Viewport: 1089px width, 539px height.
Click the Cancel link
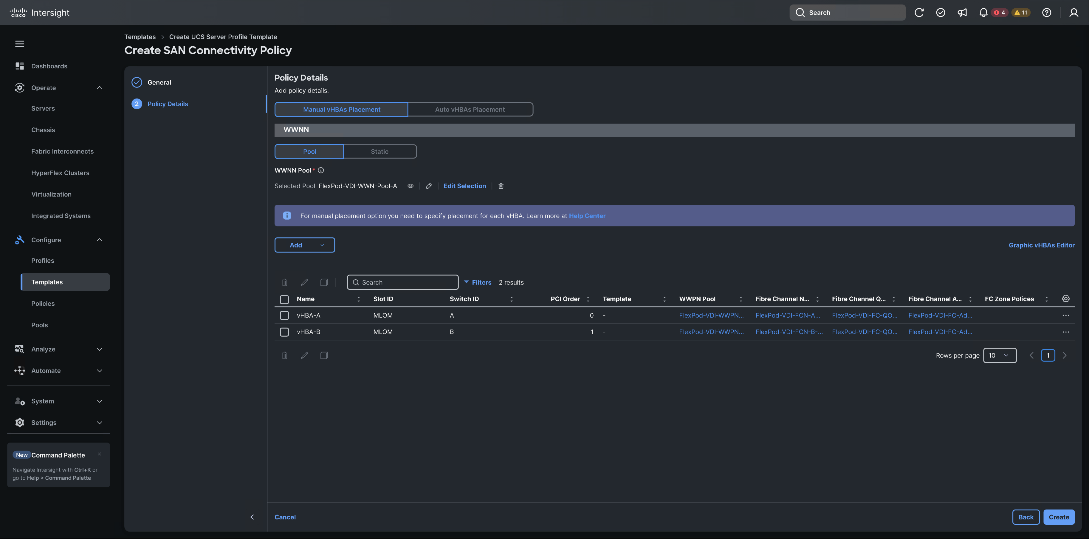285,517
